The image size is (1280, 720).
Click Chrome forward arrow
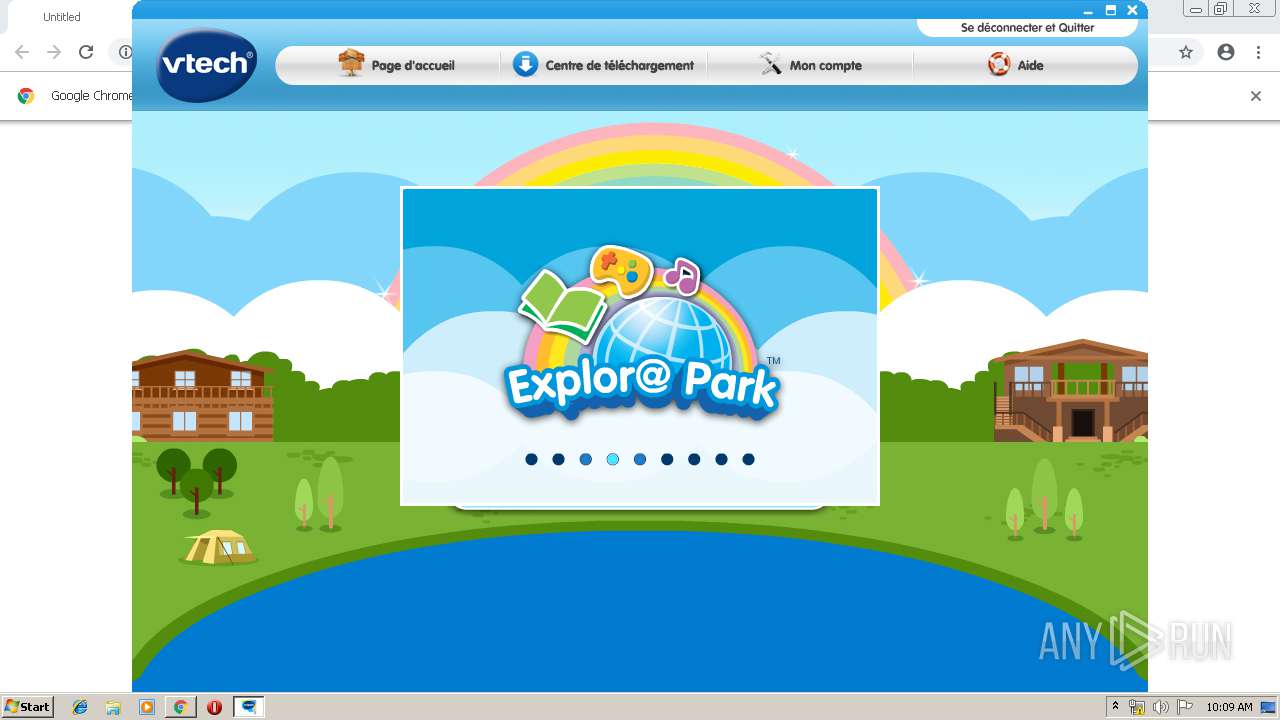click(54, 52)
